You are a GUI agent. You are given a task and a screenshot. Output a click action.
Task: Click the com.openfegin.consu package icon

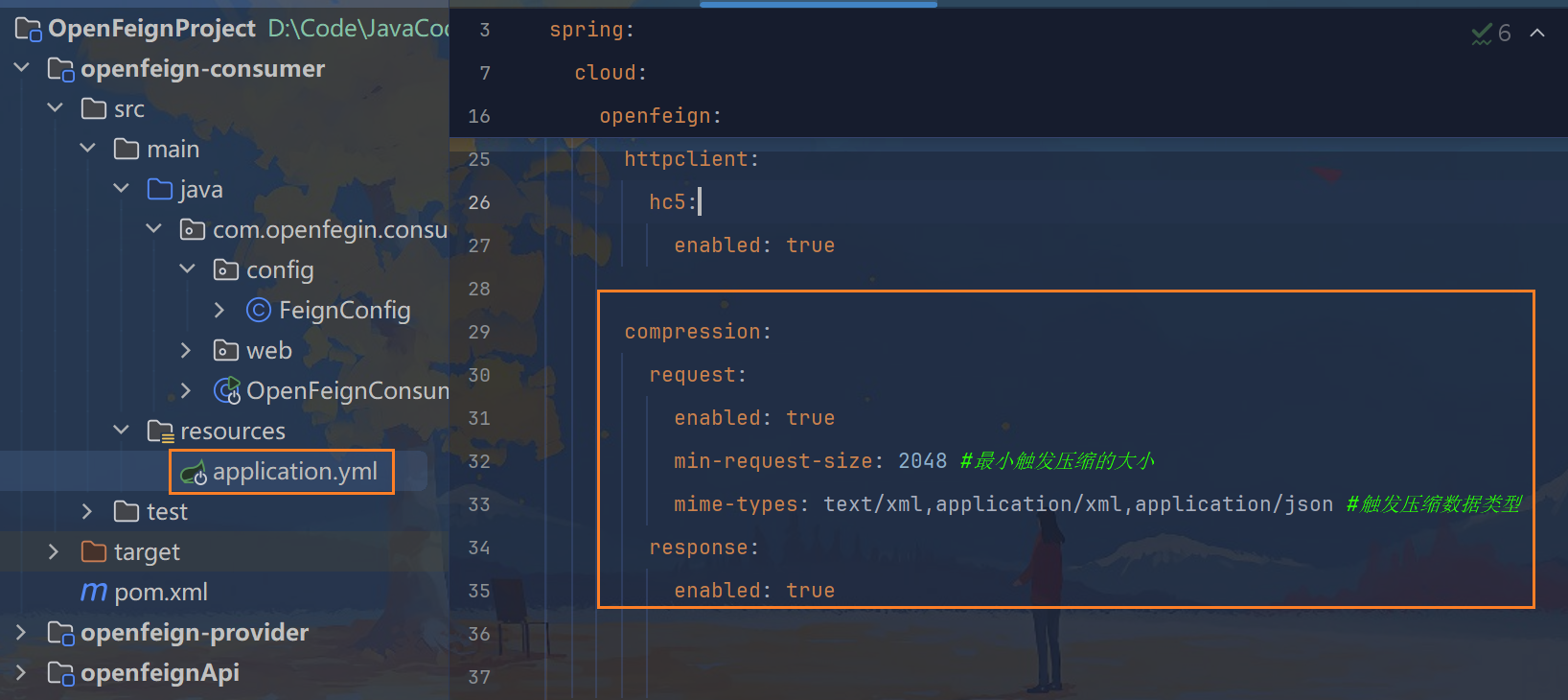coord(193,229)
